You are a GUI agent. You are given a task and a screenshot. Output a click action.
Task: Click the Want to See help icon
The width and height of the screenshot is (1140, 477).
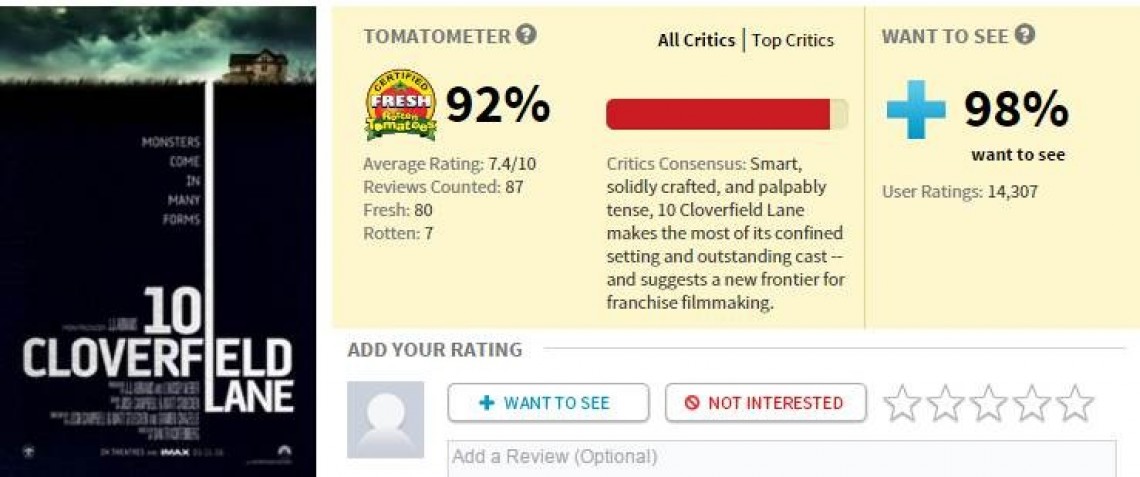coord(1024,35)
